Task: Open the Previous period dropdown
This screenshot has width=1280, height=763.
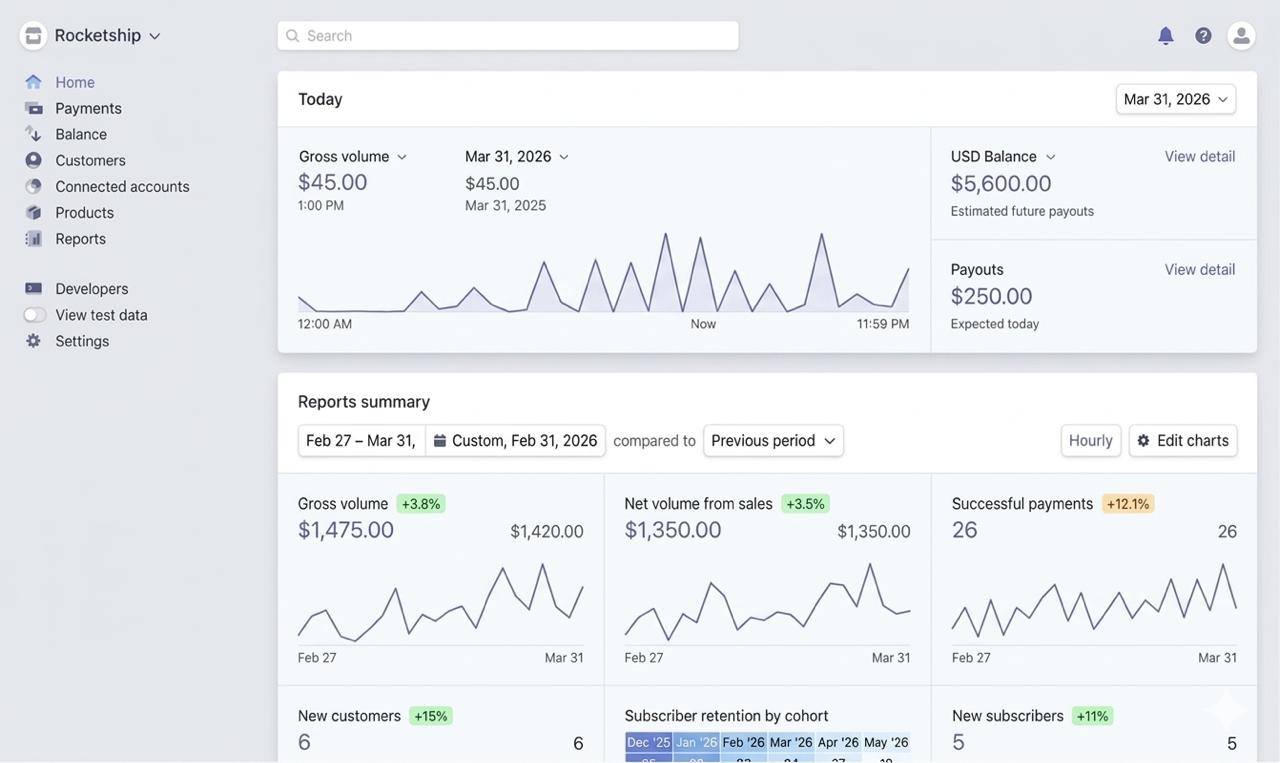Action: (773, 441)
